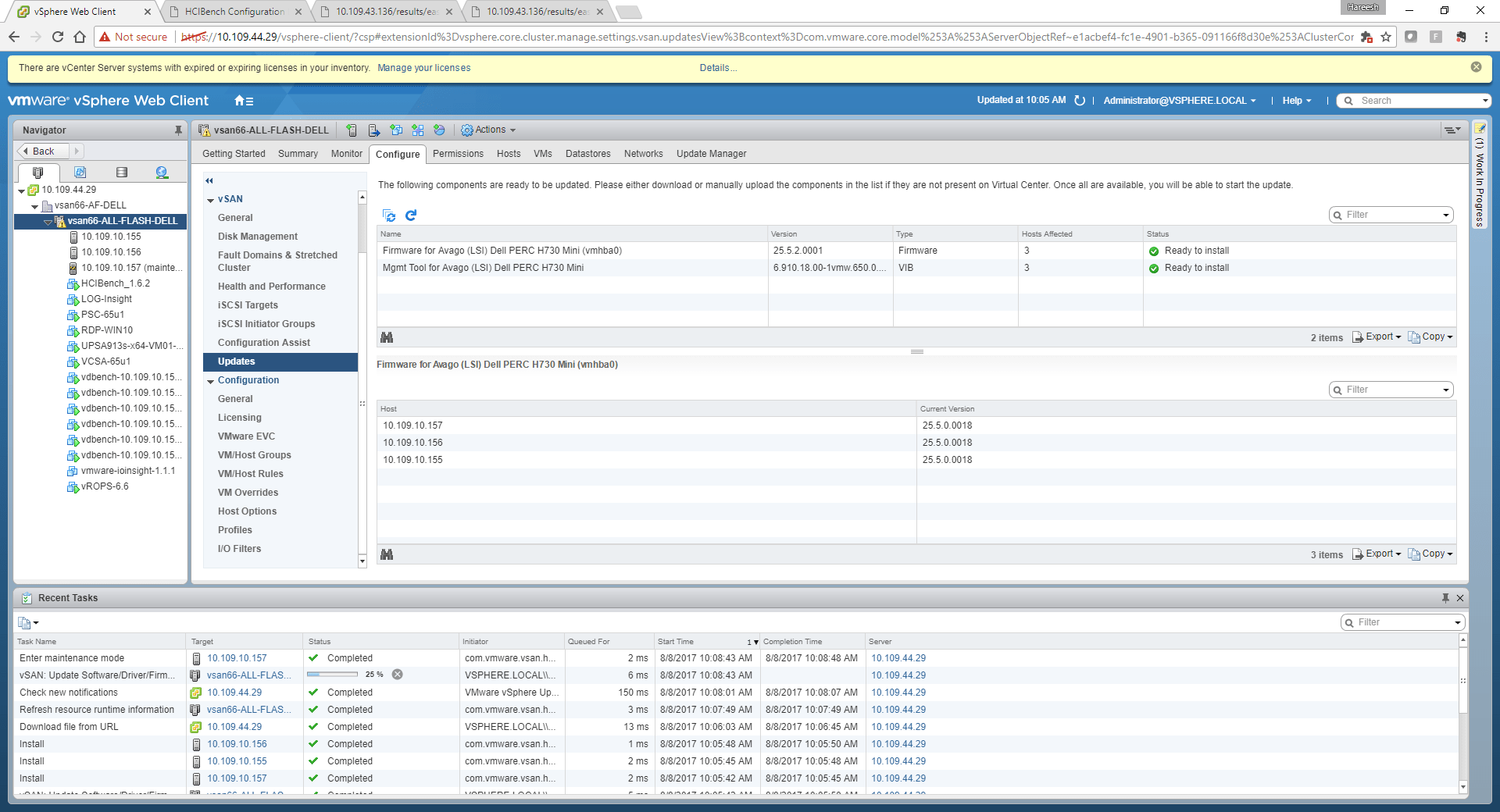The image size is (1500, 812).
Task: Open Export dropdown in the updates table
Action: 1377,337
